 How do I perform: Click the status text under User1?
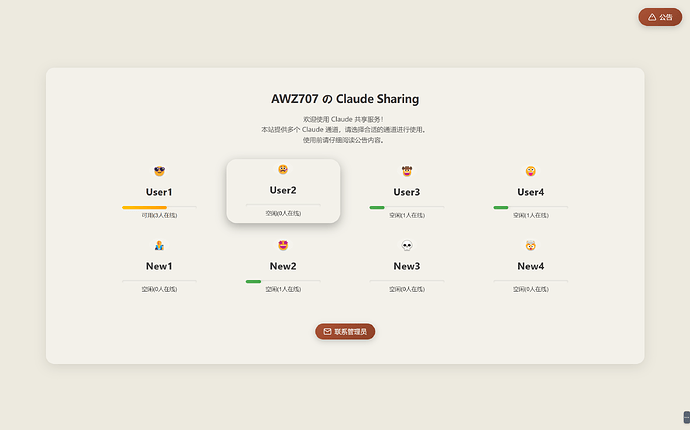(159, 215)
